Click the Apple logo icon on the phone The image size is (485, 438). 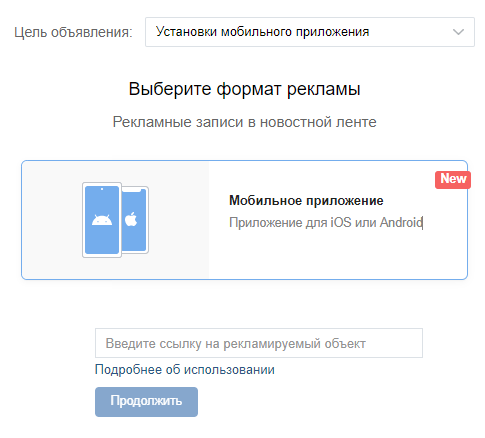coord(131,219)
